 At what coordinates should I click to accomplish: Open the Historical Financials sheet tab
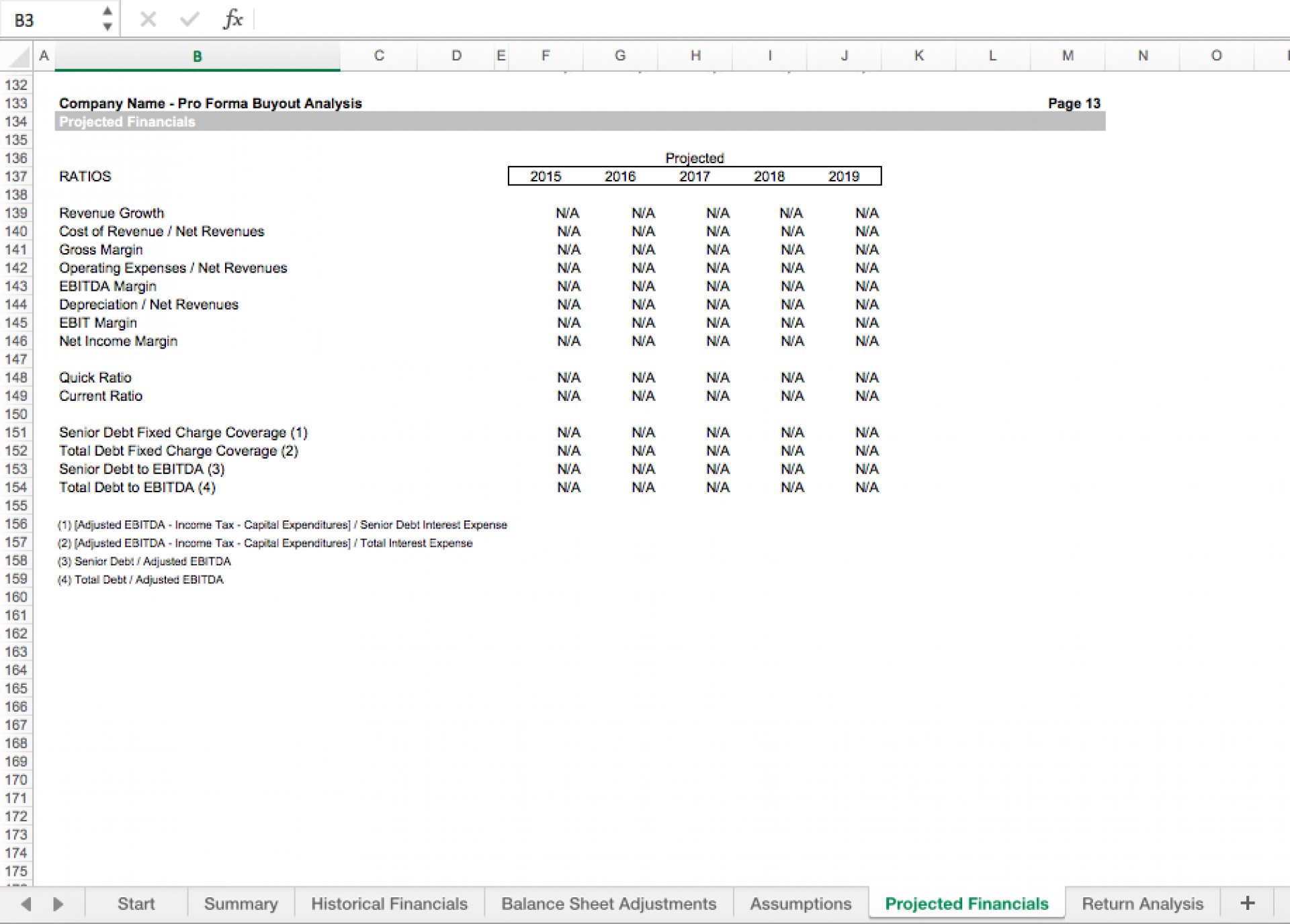[x=389, y=904]
